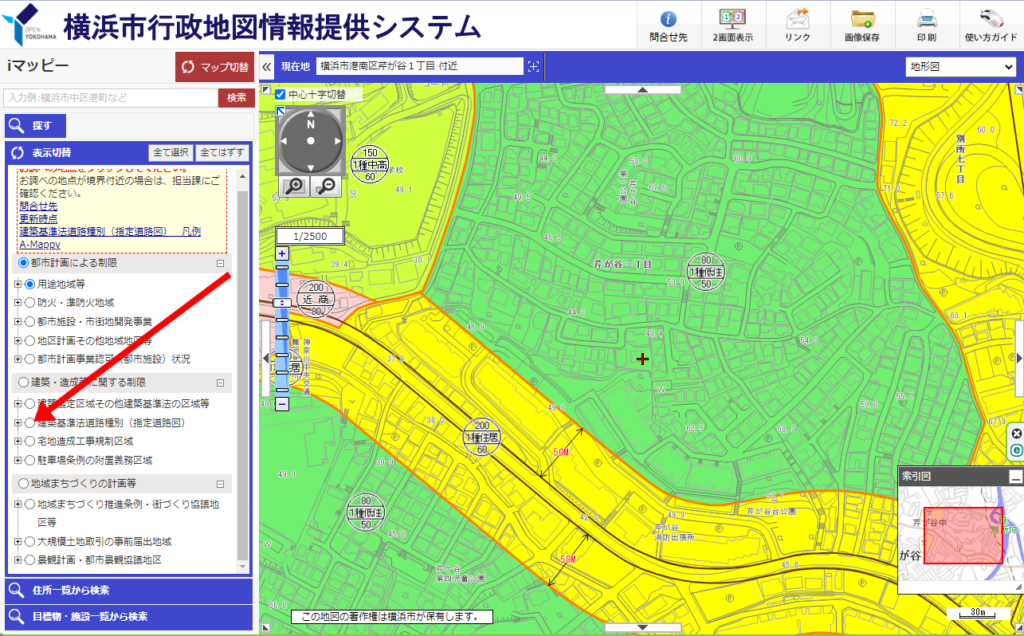
Task: Expand the 大規模土地取引の事前届出地域 node
Action: 18,541
